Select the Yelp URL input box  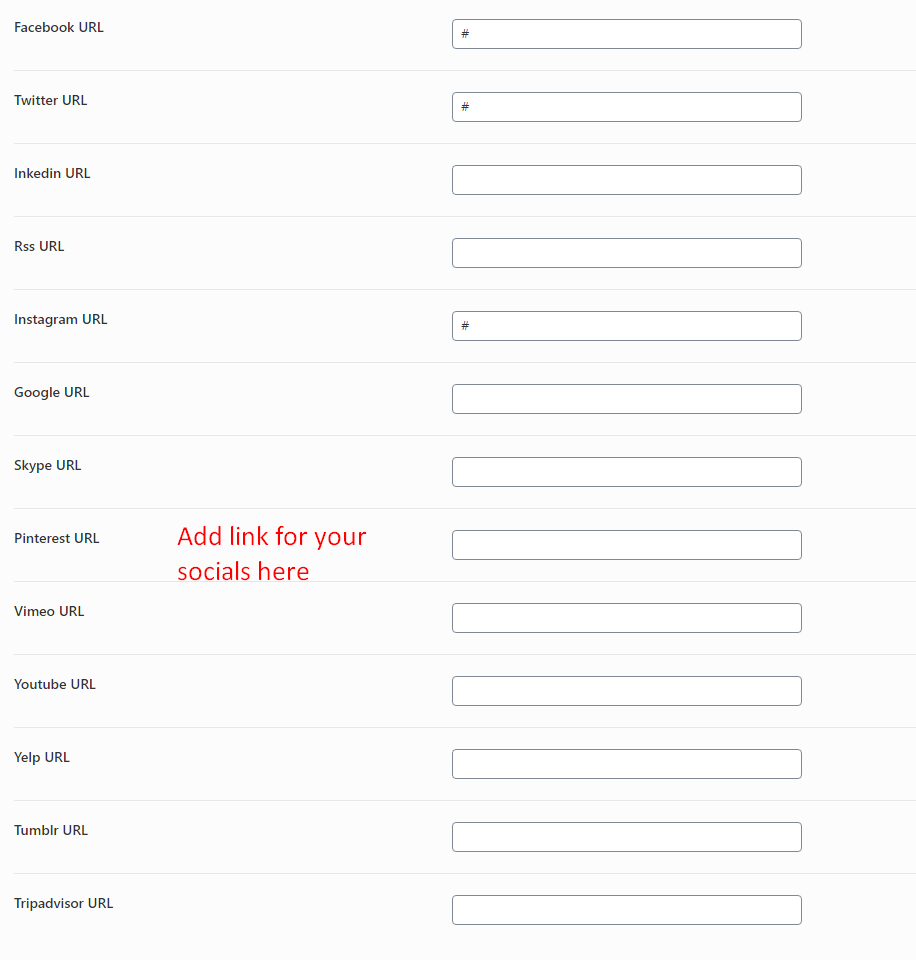click(626, 764)
